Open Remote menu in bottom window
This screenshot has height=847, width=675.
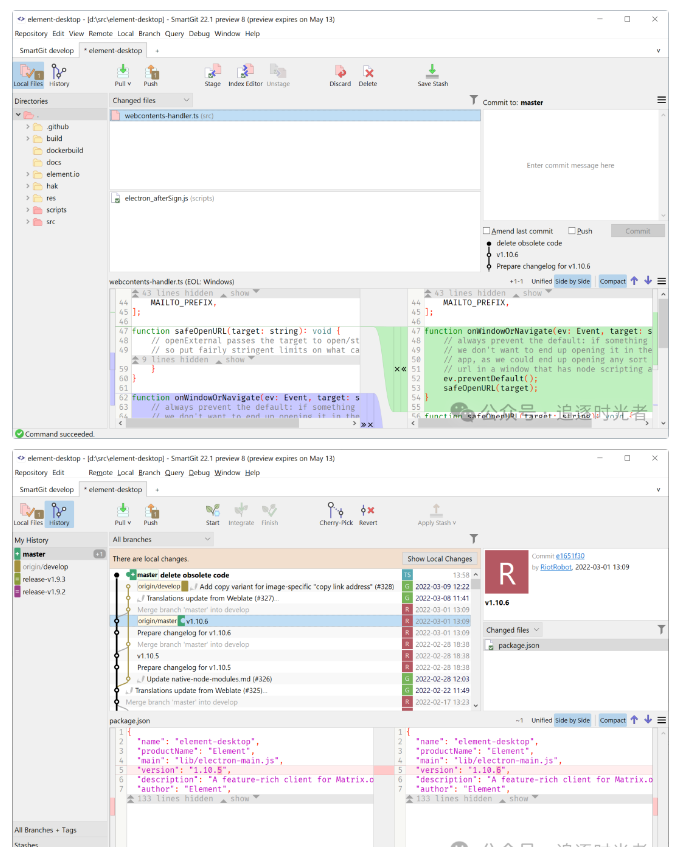tap(100, 473)
